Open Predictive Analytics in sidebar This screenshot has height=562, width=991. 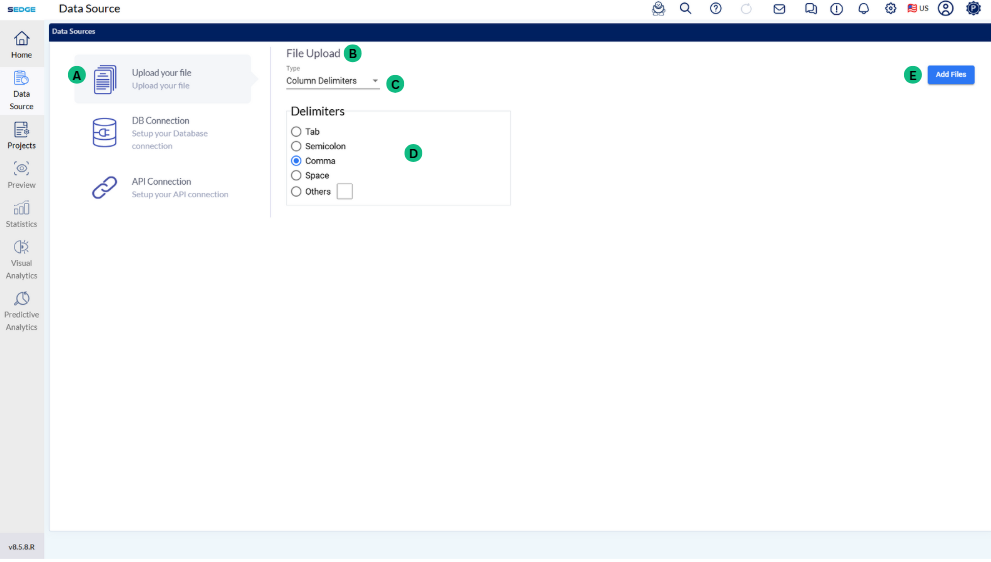(21, 310)
